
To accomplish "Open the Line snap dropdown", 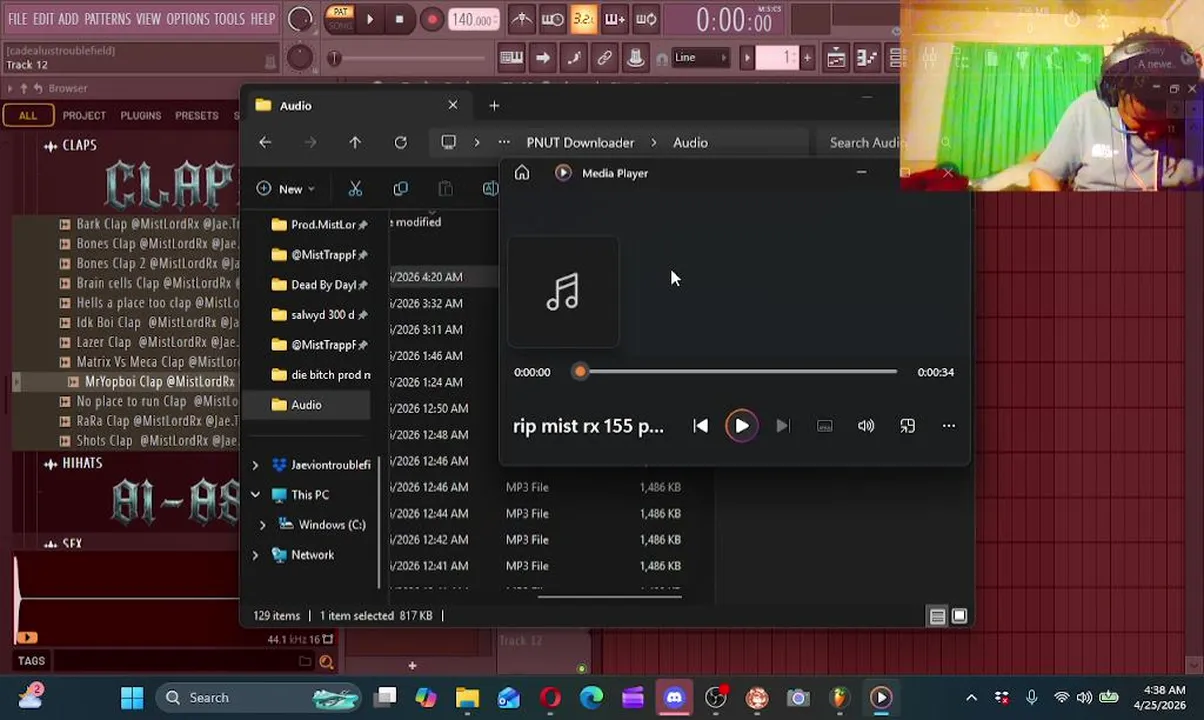I will 701,58.
